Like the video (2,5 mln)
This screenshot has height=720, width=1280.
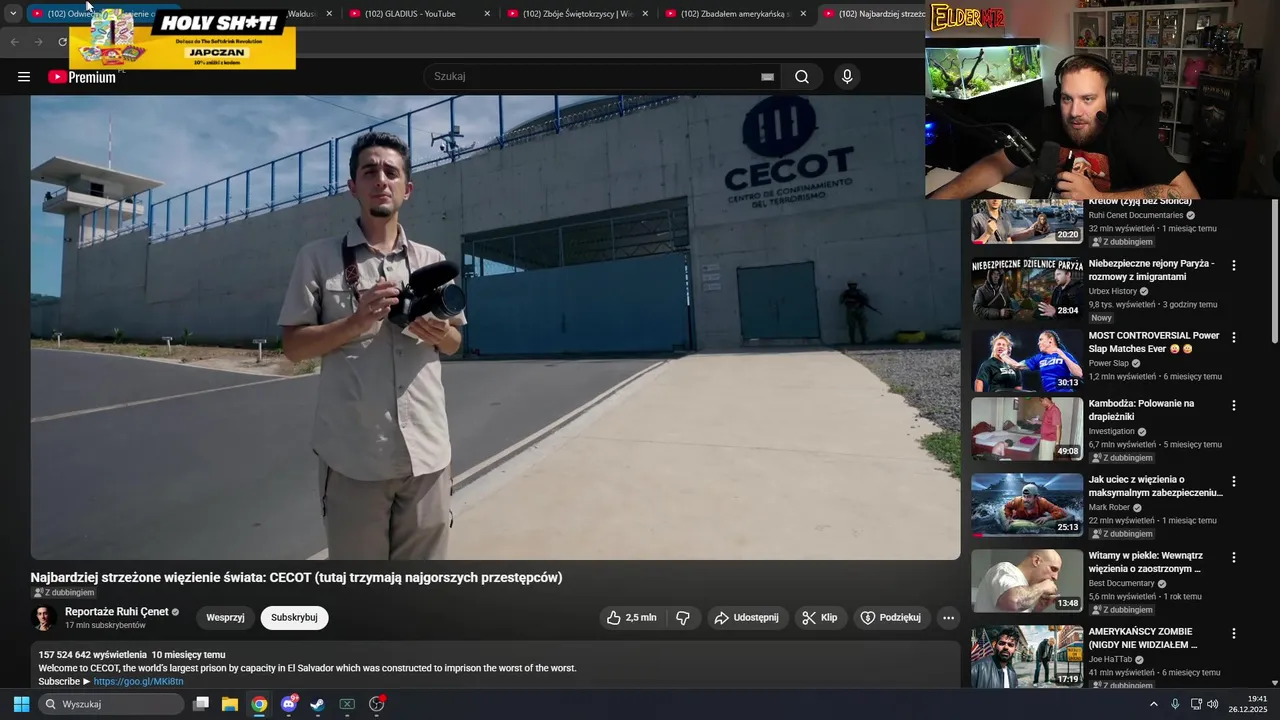(632, 618)
